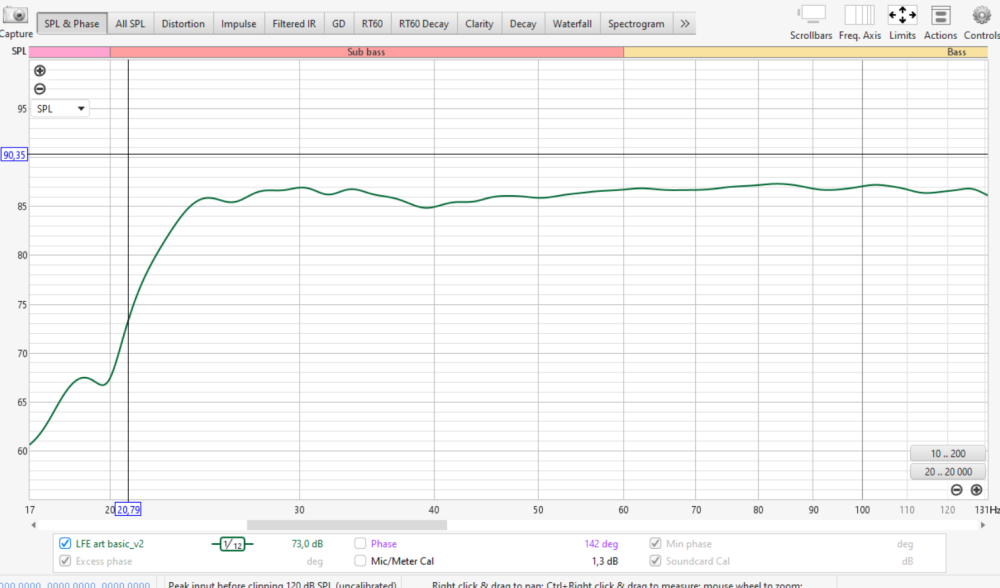The width and height of the screenshot is (1000, 588).
Task: Click the 90,35 dB cursor level readout
Action: click(x=14, y=155)
